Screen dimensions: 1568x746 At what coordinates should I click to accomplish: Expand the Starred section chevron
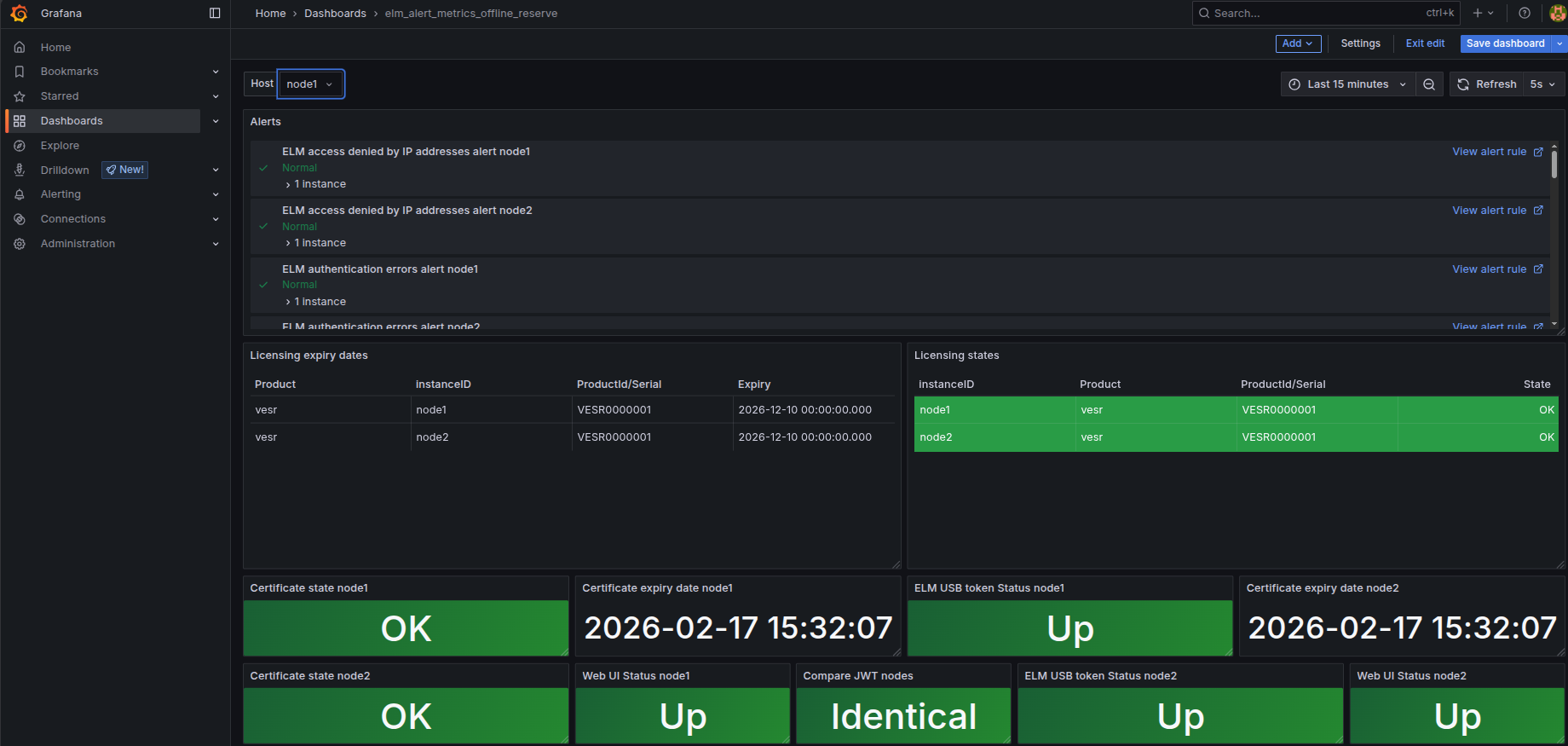216,96
